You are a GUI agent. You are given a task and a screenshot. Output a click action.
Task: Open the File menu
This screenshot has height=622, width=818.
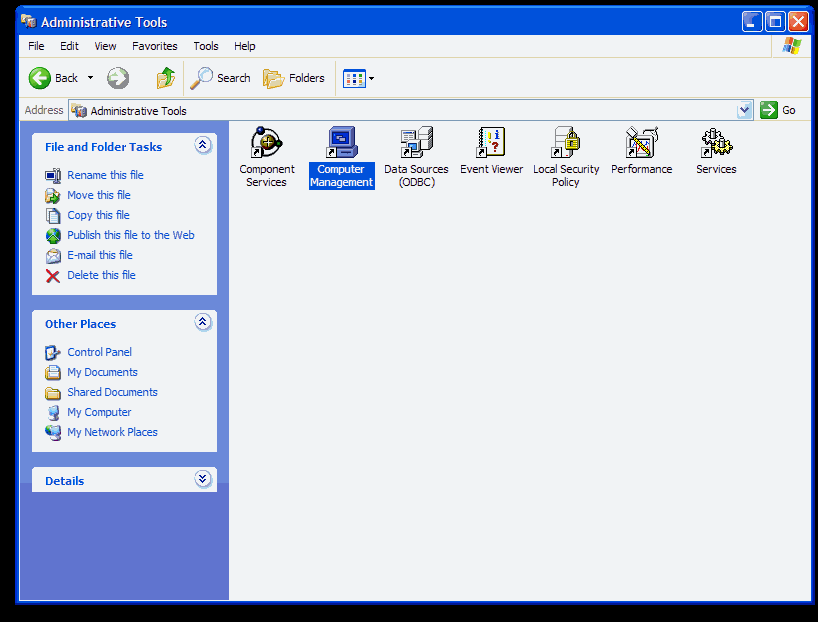[36, 46]
